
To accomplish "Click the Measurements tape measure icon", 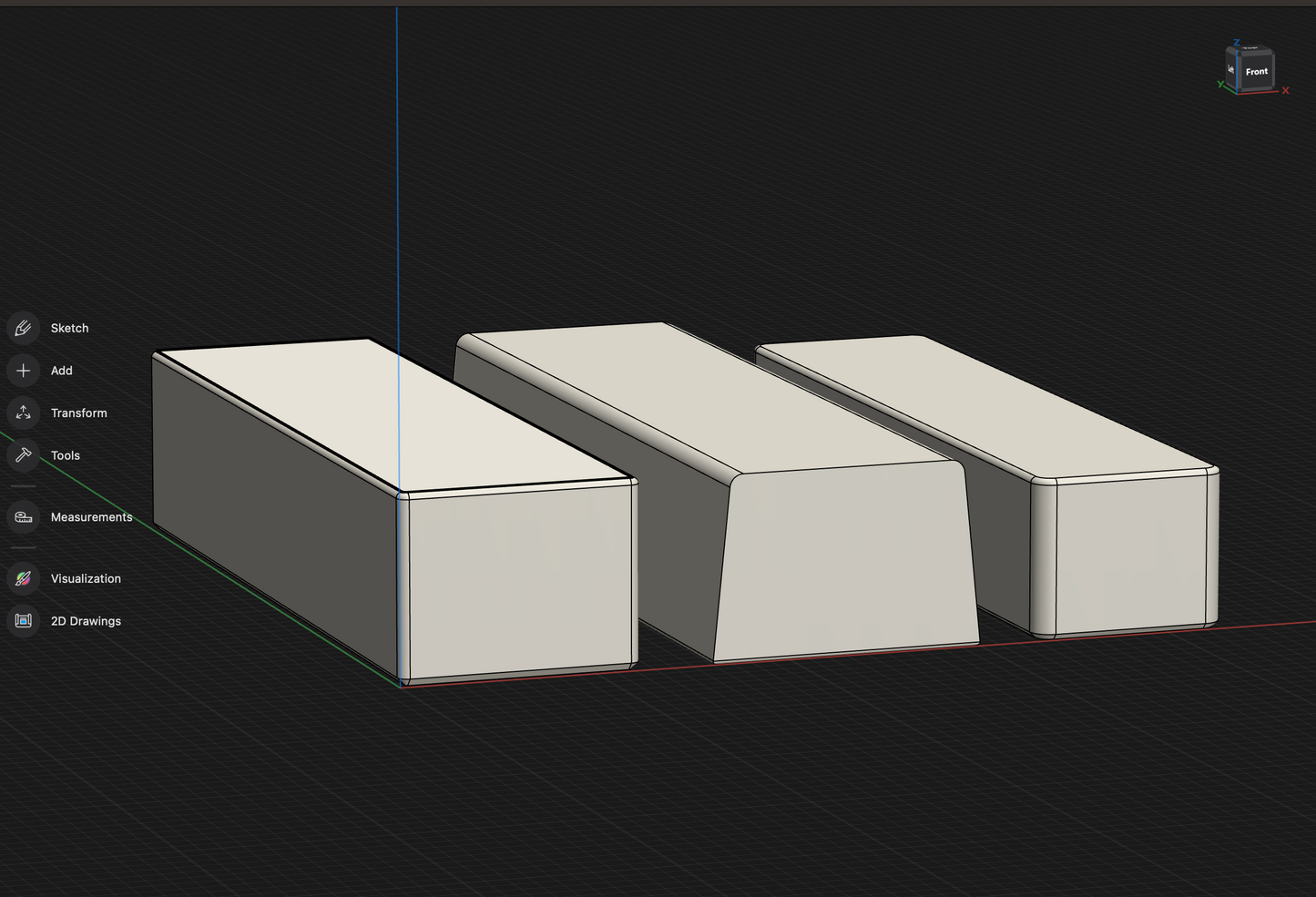I will (24, 517).
